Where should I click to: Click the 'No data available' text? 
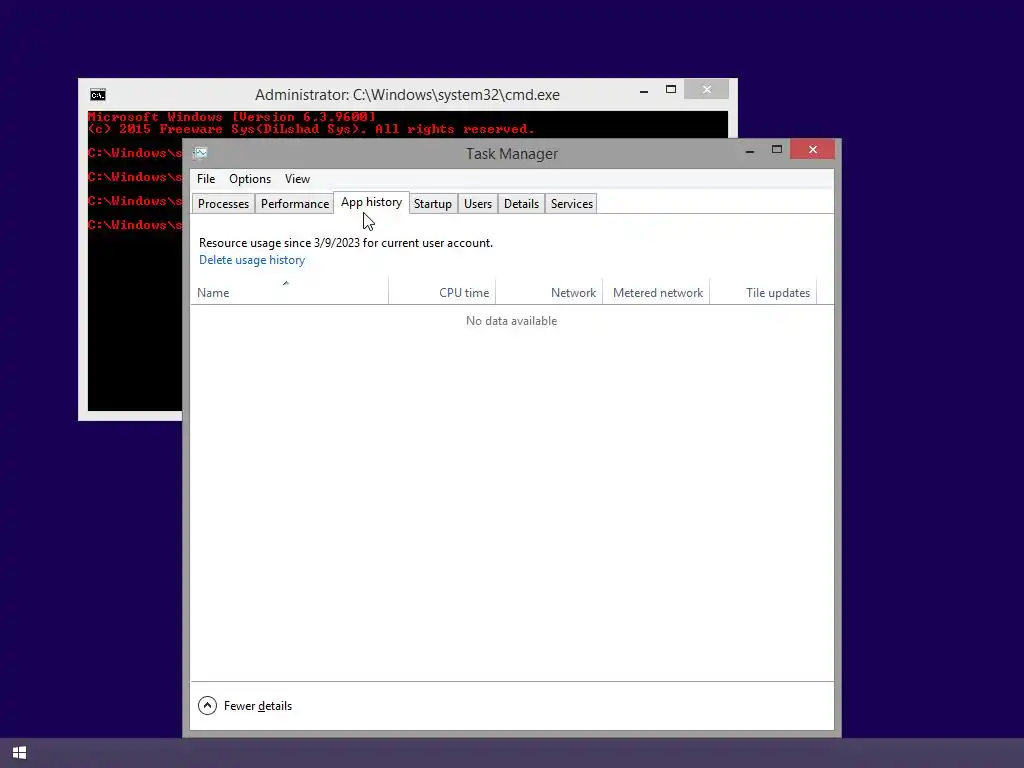(511, 321)
